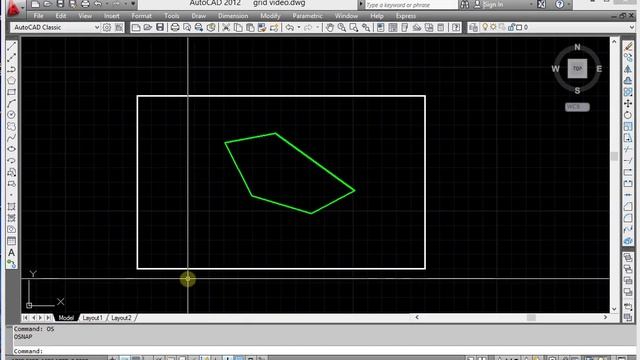Click the Plot Preview icon
Viewport: 640px width, 360px height.
187,27
